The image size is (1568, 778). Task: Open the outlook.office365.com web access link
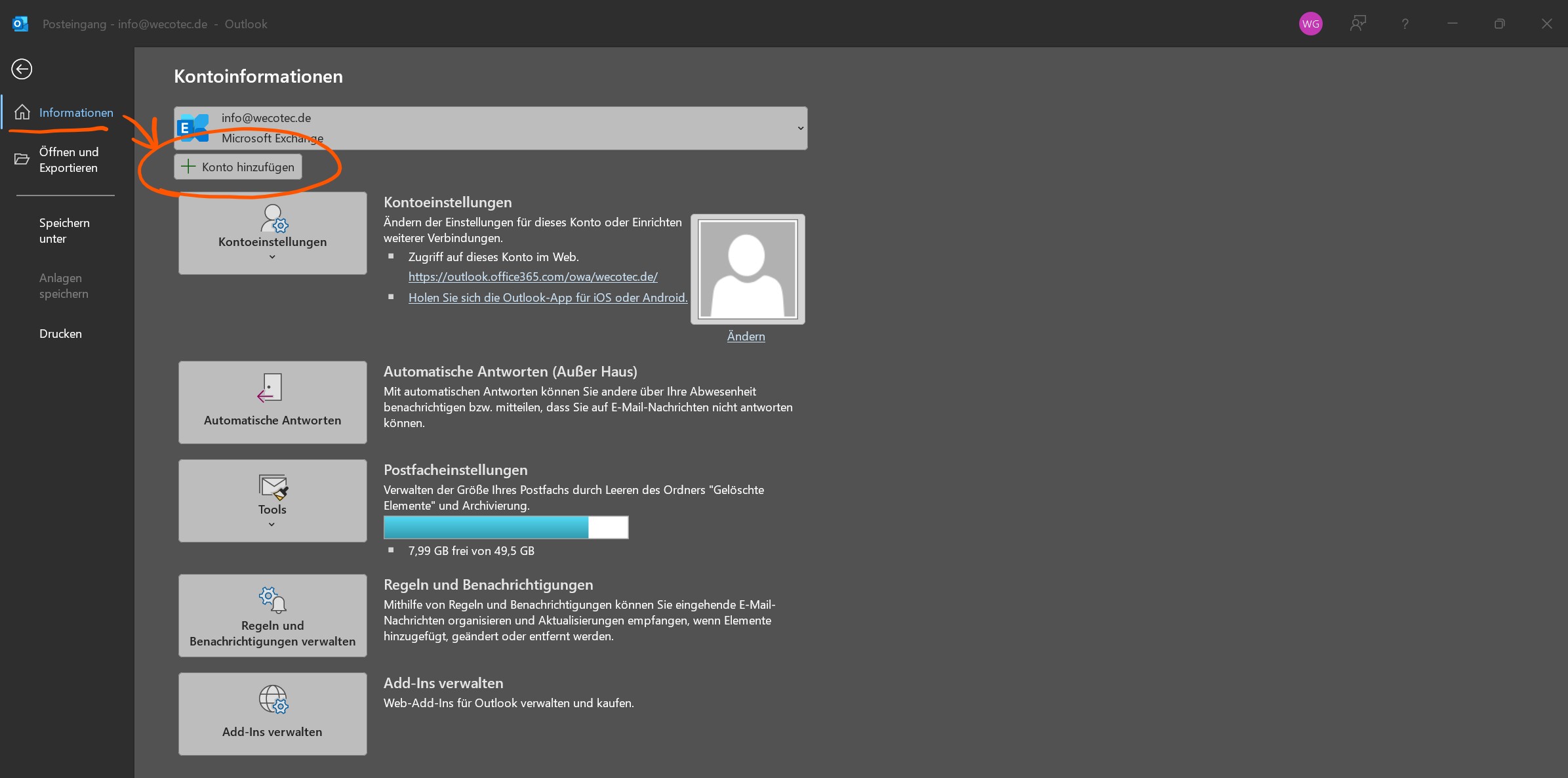point(533,277)
